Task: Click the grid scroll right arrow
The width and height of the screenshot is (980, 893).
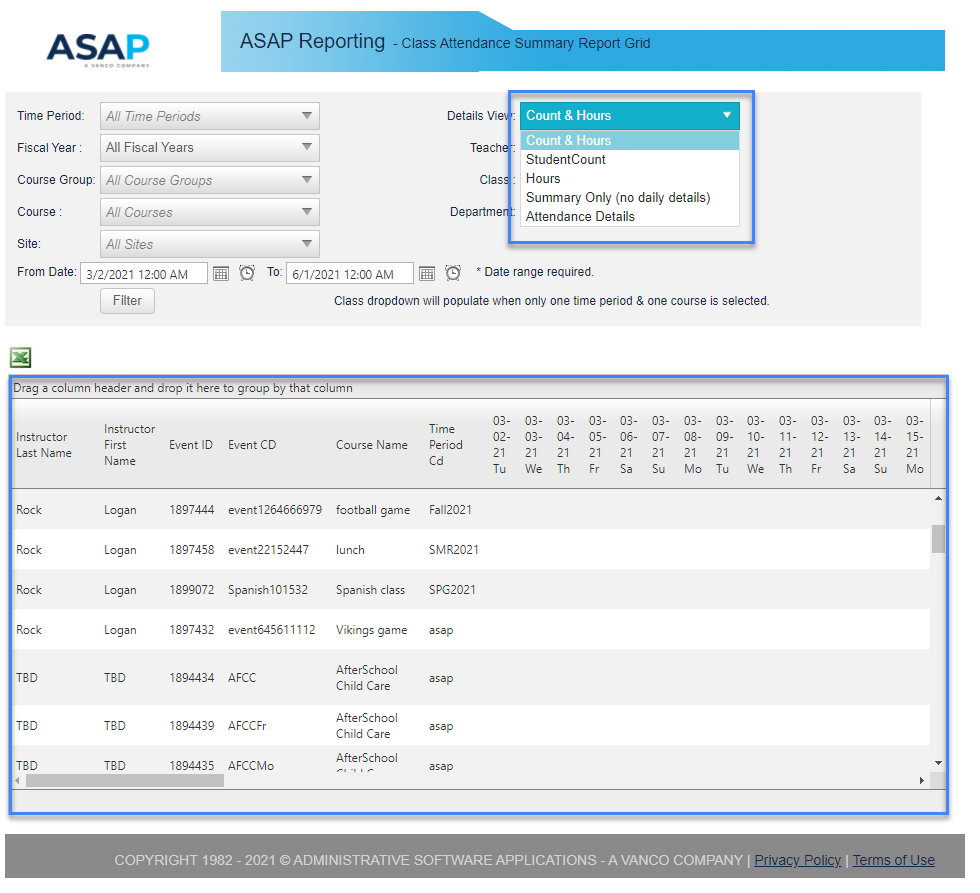Action: click(922, 781)
